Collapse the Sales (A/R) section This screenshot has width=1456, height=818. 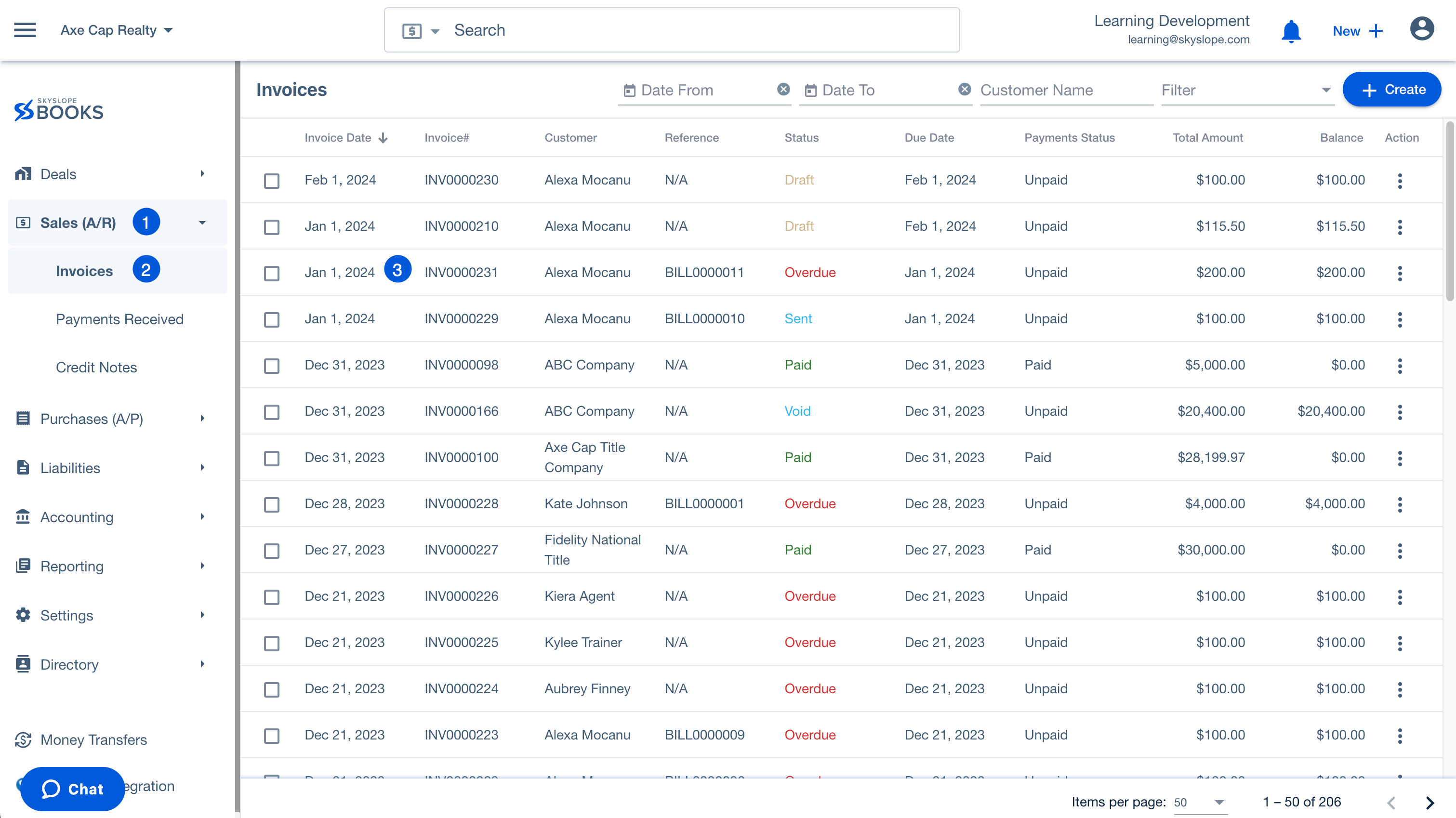coord(118,223)
